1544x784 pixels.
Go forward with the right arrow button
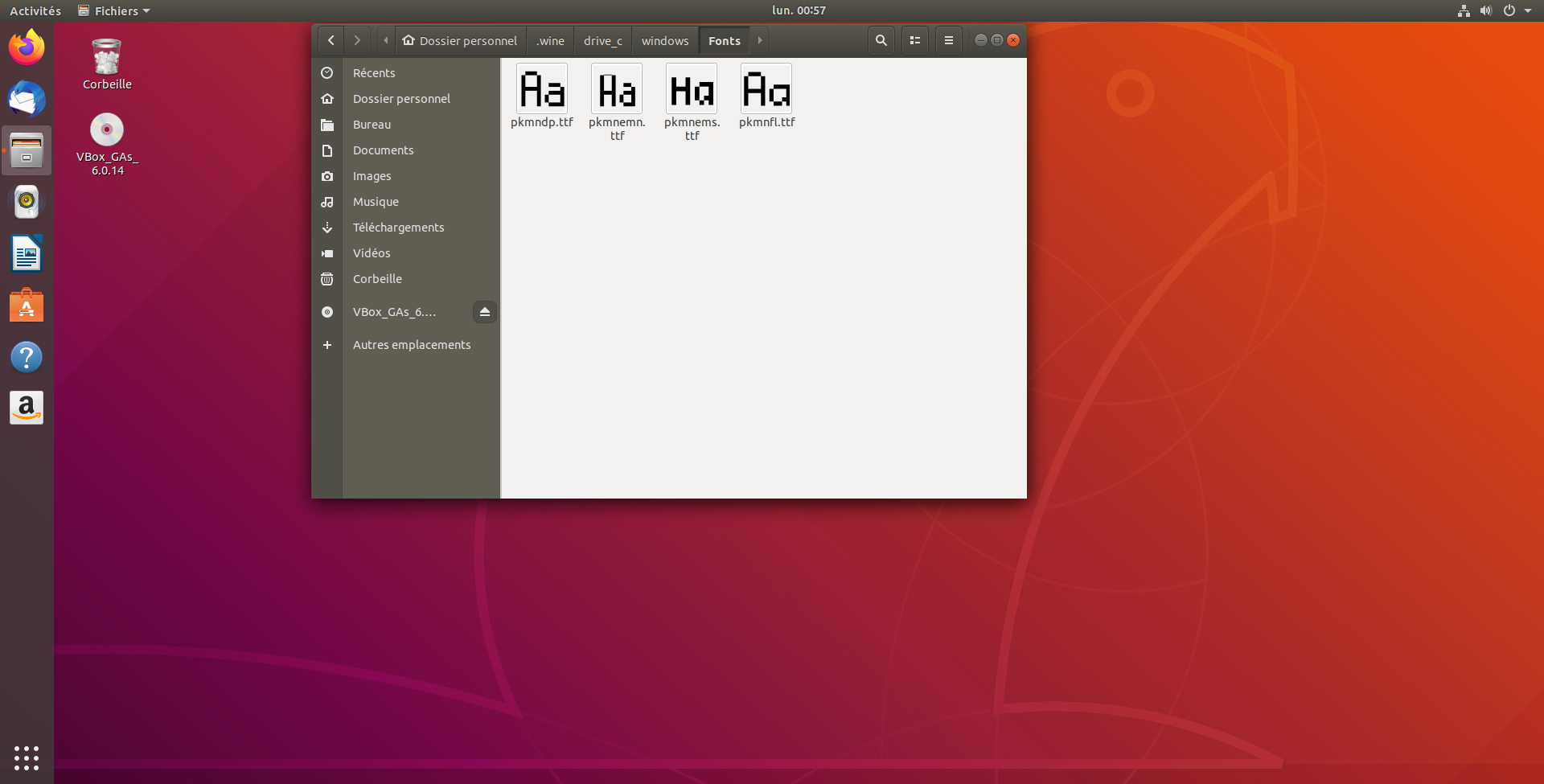(x=357, y=40)
